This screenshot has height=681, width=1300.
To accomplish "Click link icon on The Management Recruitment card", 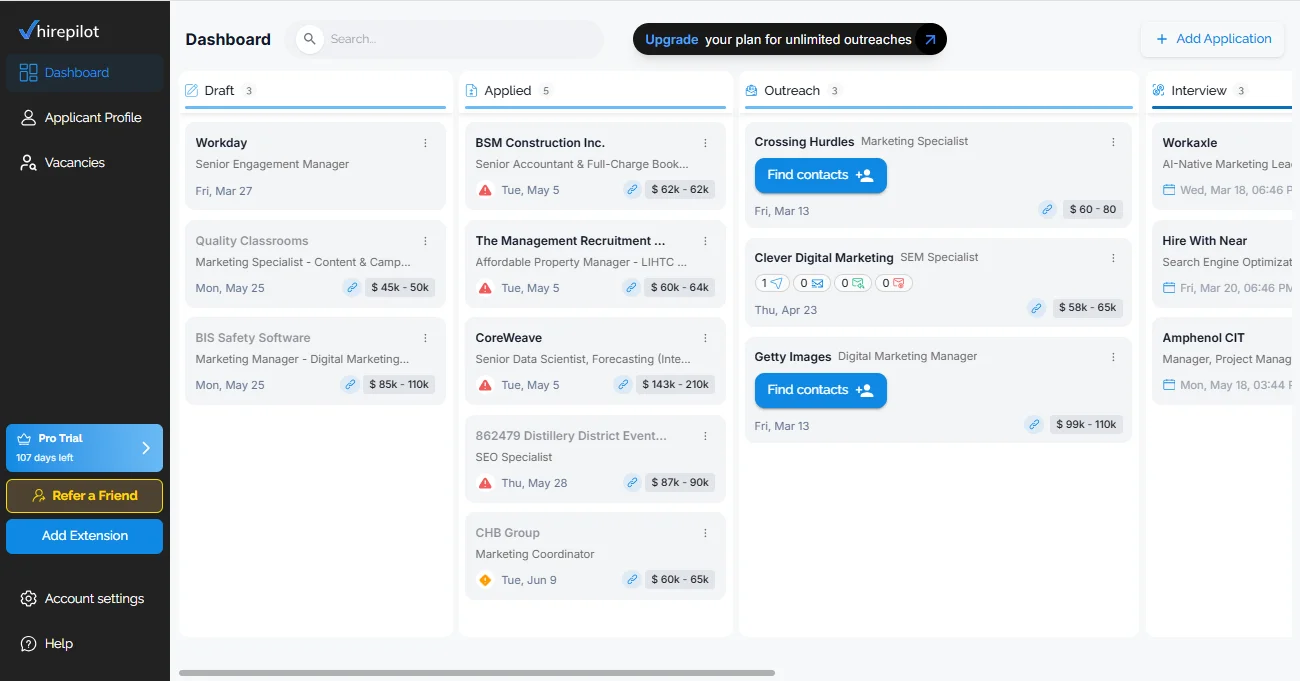I will [x=631, y=288].
